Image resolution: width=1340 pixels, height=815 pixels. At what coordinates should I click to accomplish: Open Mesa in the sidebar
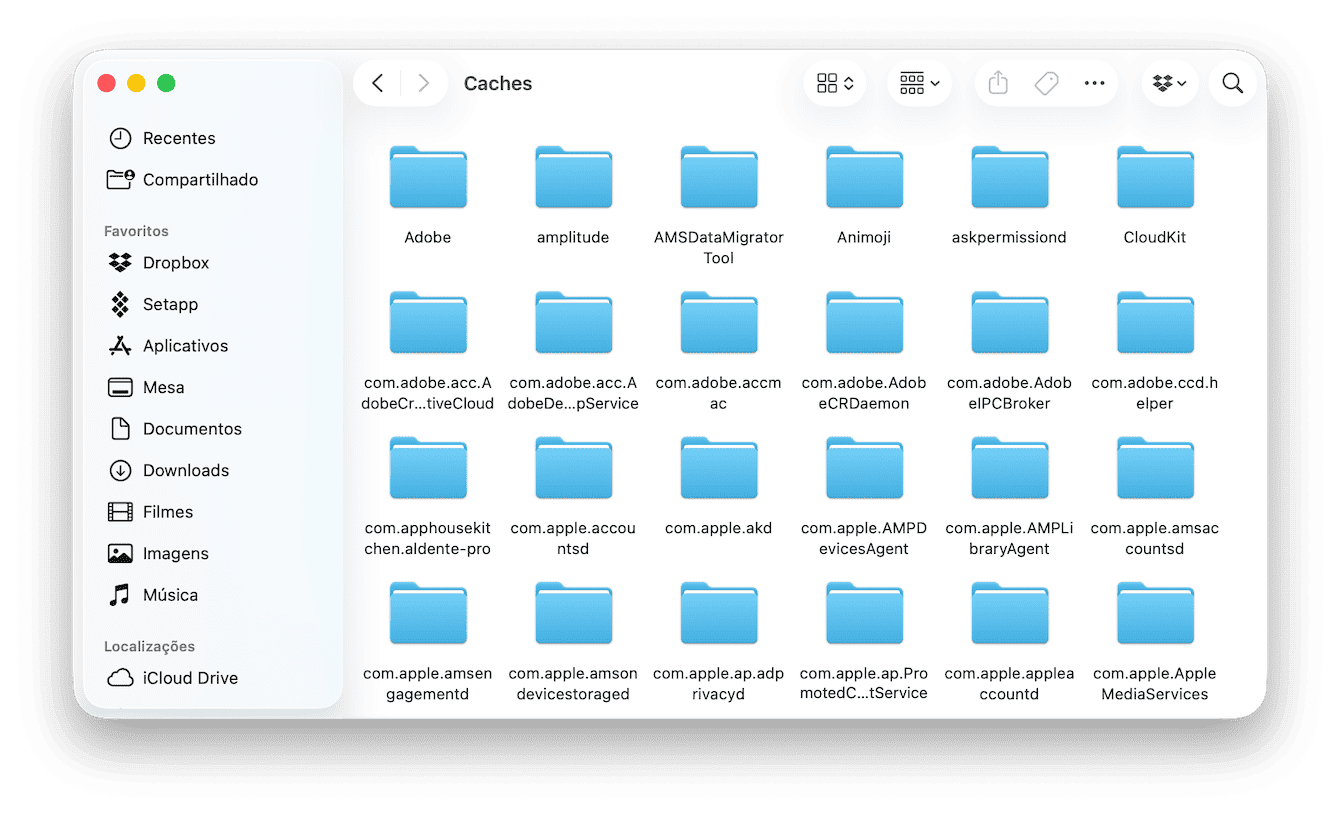tap(146, 387)
